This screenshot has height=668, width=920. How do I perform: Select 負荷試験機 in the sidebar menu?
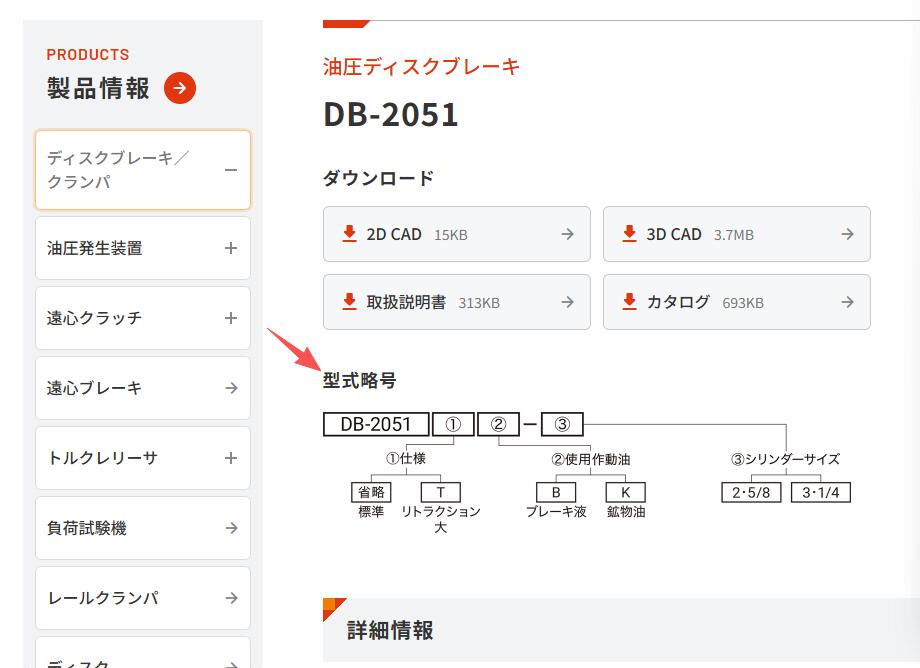coord(142,528)
